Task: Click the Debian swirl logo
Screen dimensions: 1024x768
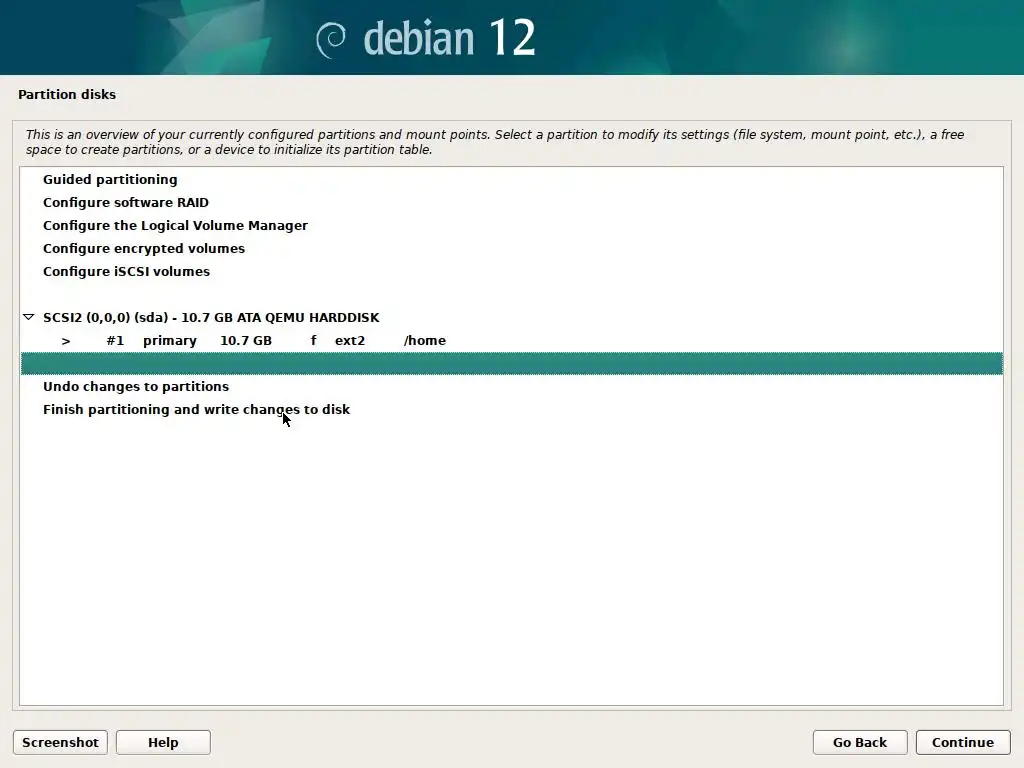Action: click(331, 40)
